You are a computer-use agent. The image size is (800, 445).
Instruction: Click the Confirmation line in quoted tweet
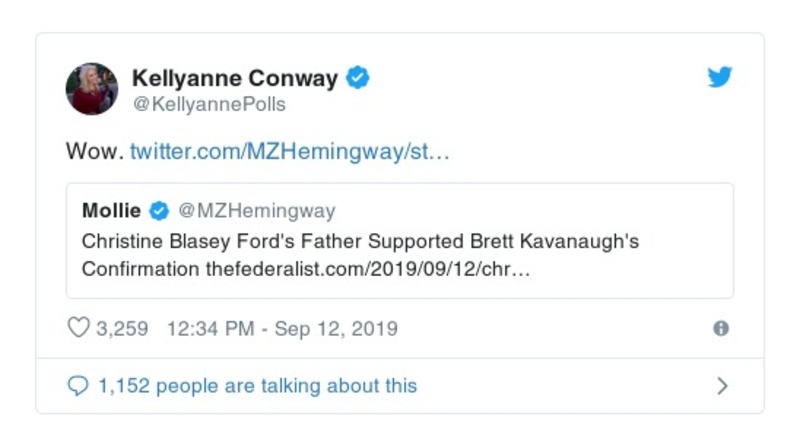[x=140, y=269]
